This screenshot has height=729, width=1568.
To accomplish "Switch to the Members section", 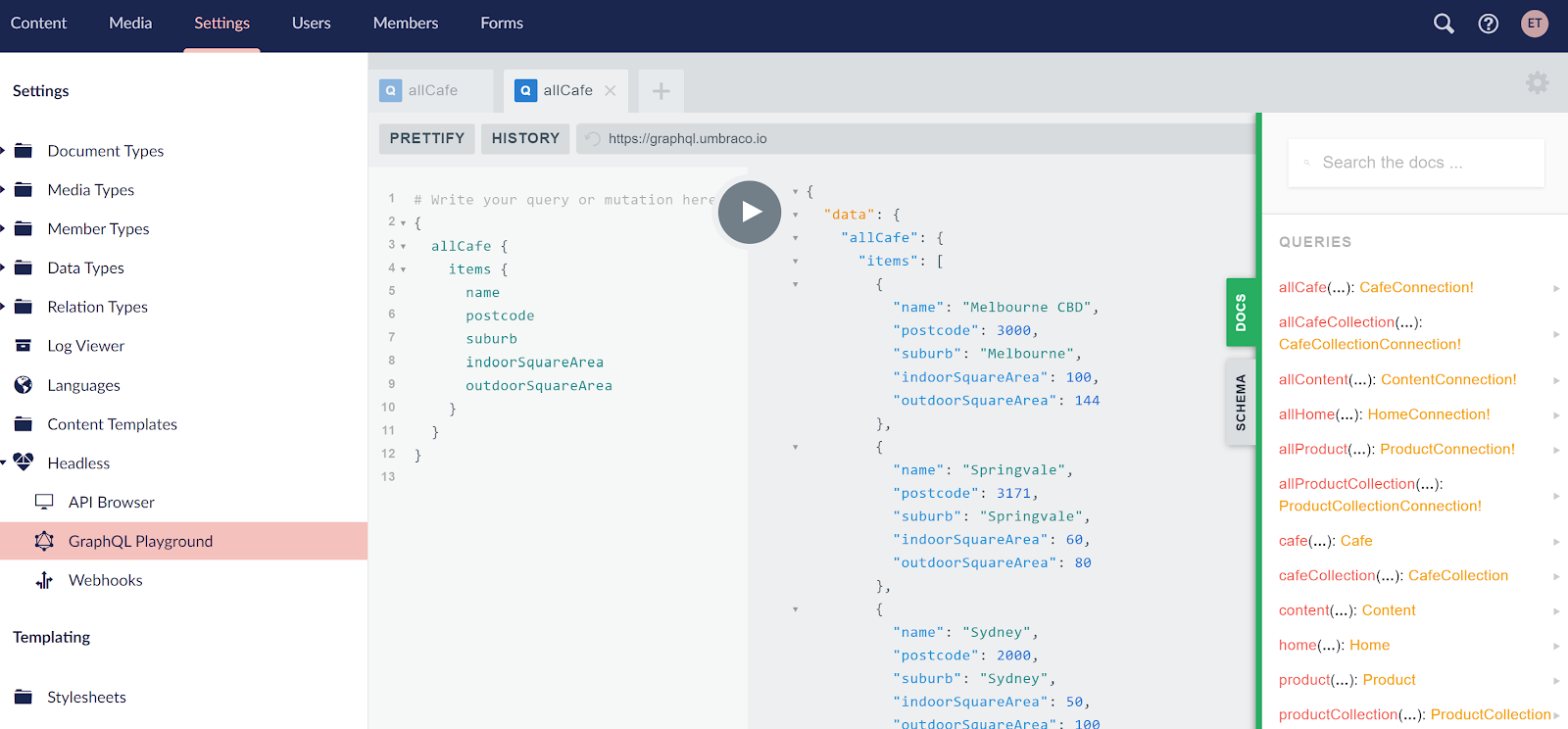I will (406, 24).
